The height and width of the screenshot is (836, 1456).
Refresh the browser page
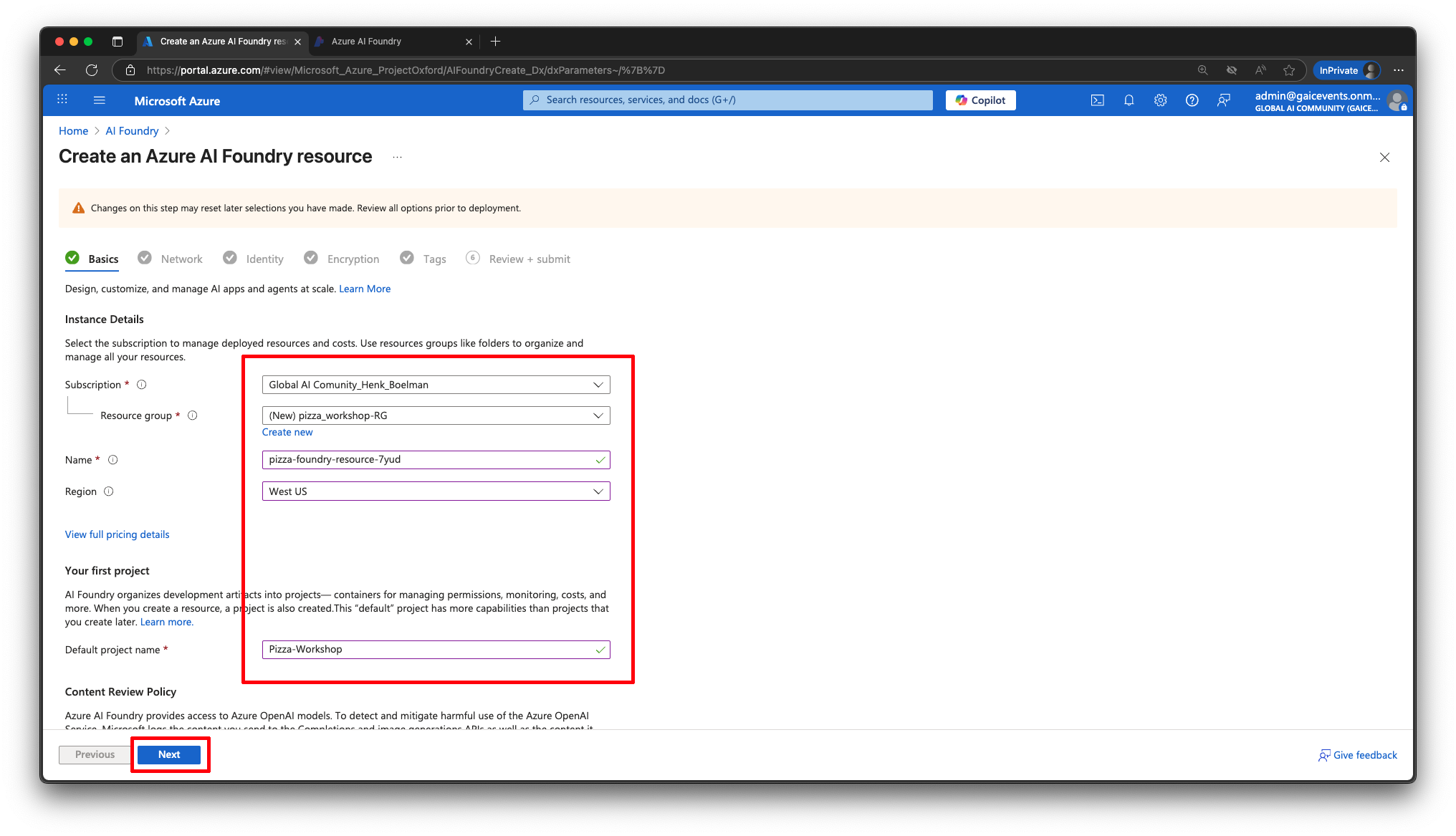(x=92, y=70)
